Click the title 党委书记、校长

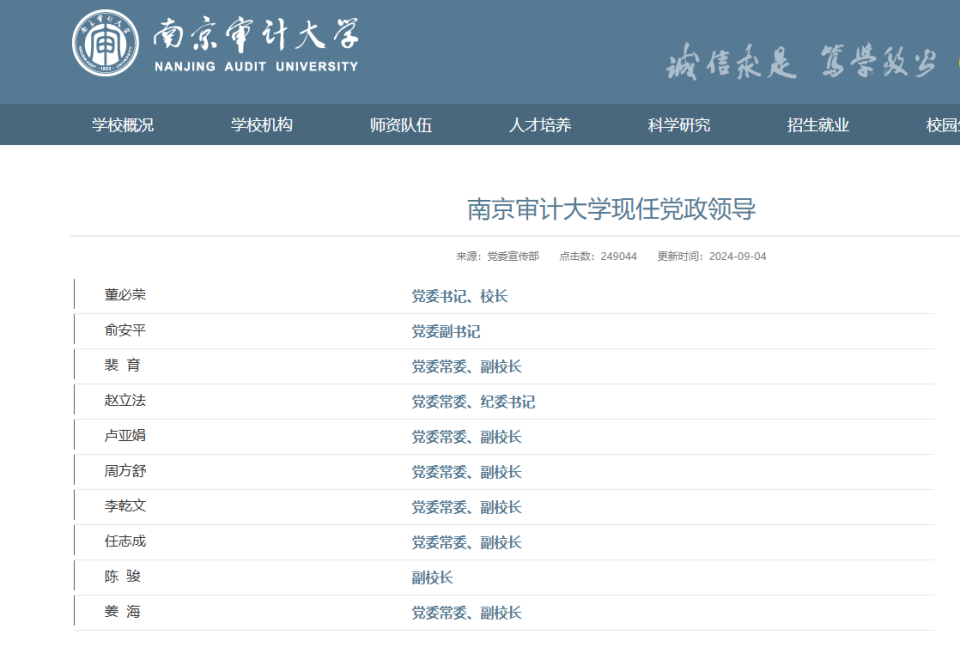[460, 297]
